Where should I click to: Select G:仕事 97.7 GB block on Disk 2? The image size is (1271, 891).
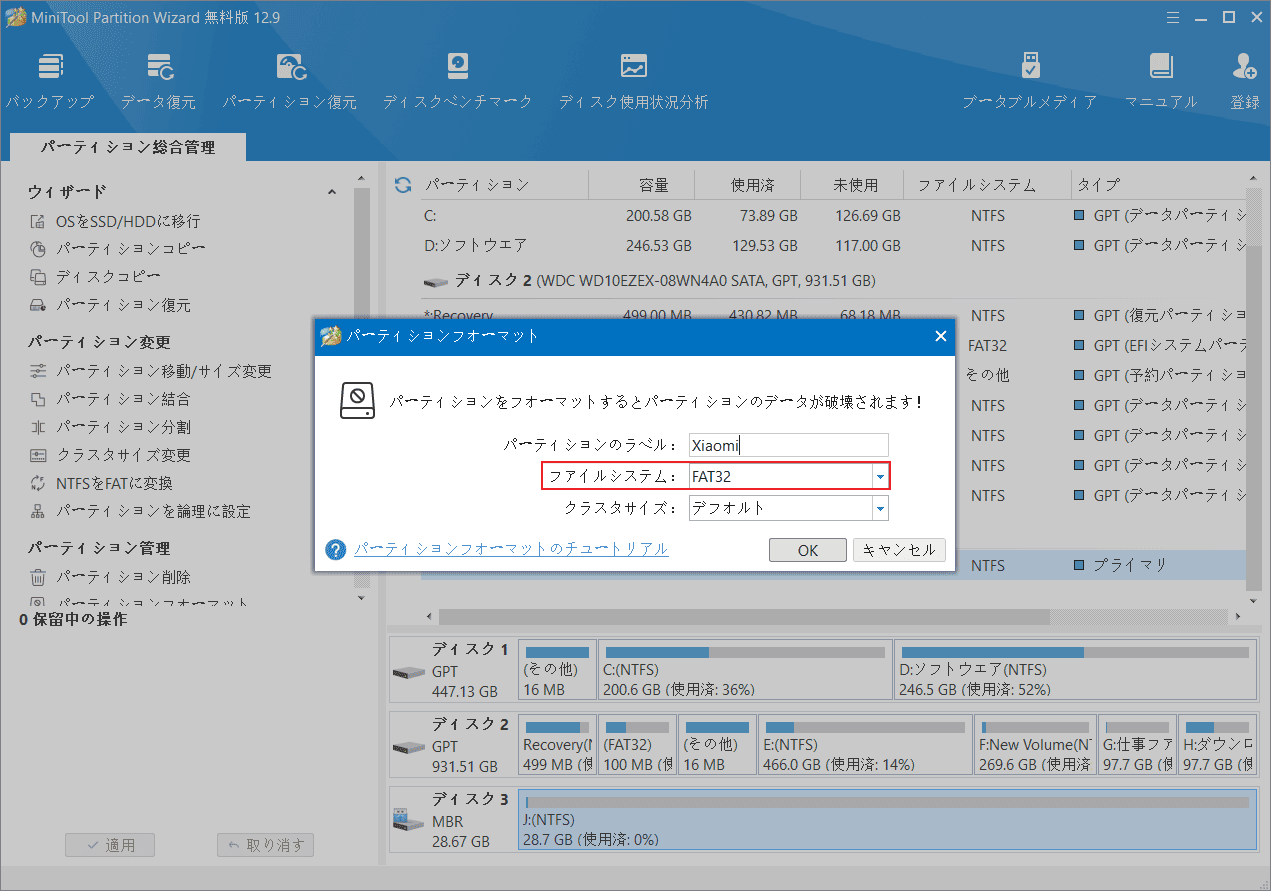[x=1137, y=743]
